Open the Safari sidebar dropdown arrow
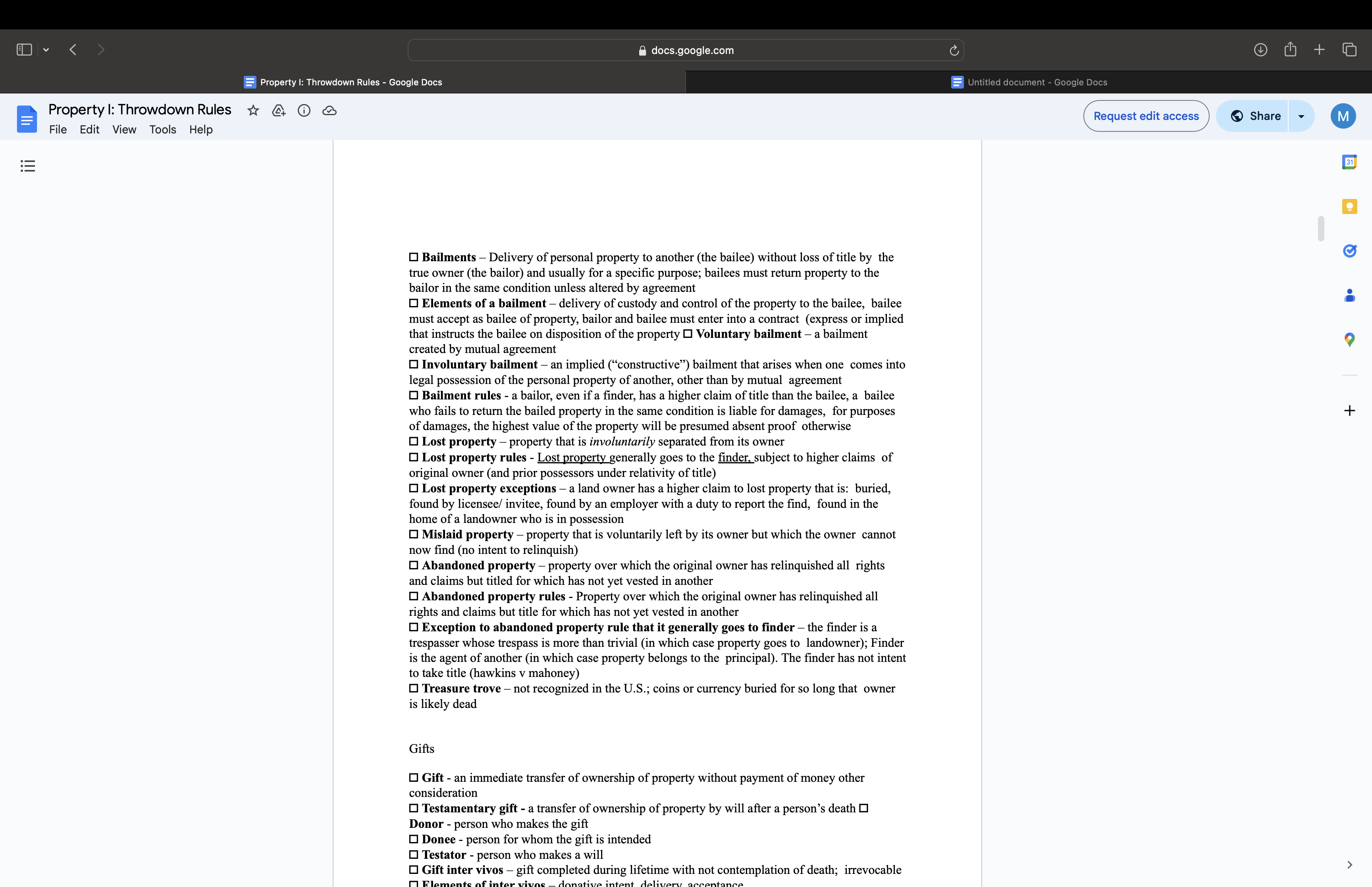This screenshot has width=1372, height=887. 46,50
